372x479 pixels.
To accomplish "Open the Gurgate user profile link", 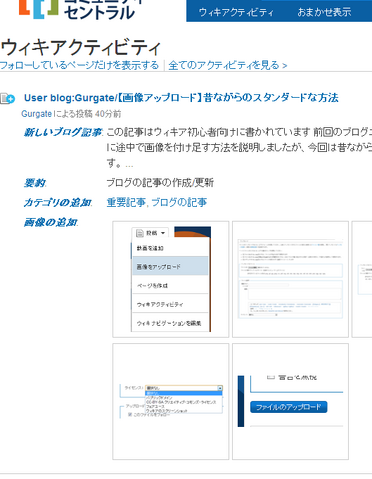I will click(36, 114).
